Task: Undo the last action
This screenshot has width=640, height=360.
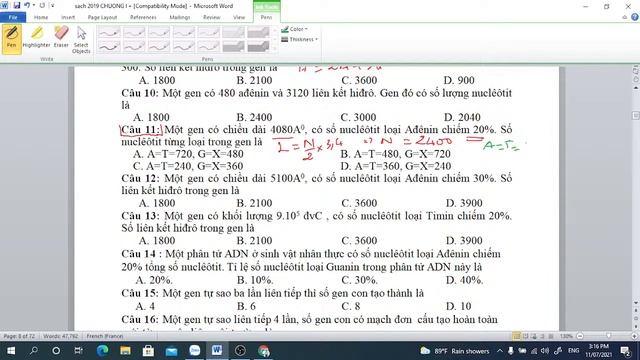Action: coord(27,5)
